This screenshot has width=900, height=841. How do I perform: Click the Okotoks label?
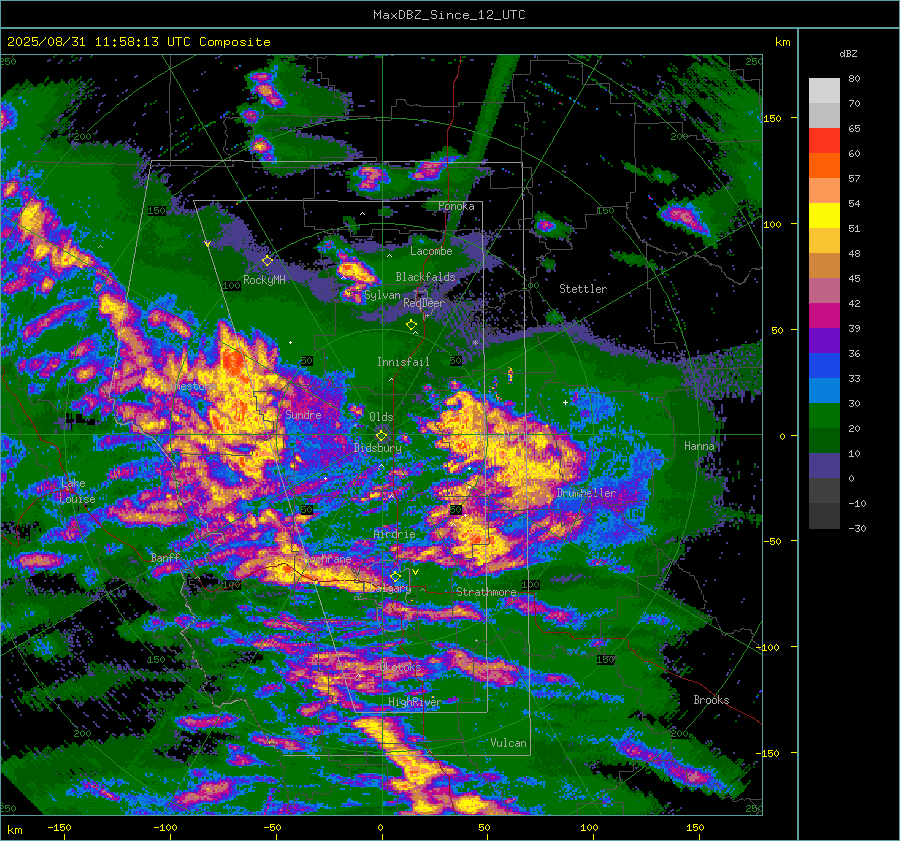click(x=400, y=667)
